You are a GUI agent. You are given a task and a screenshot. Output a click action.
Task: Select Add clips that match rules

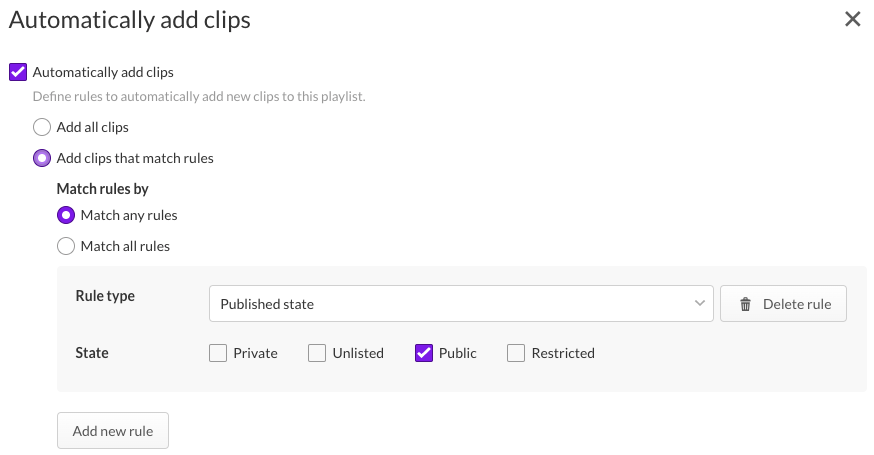pos(41,158)
